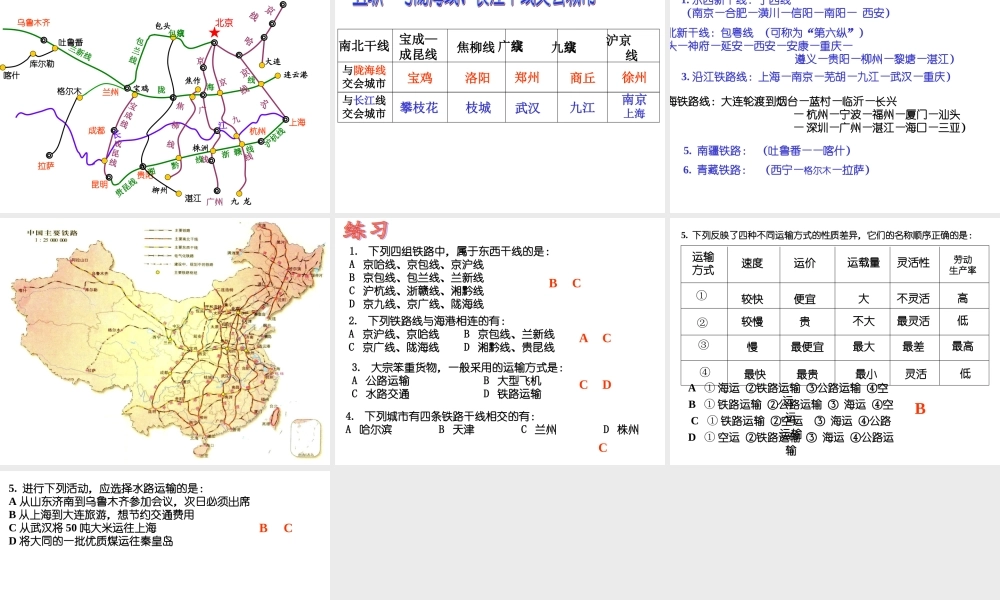Click the 南疆铁路 line of text

[x=767, y=151]
